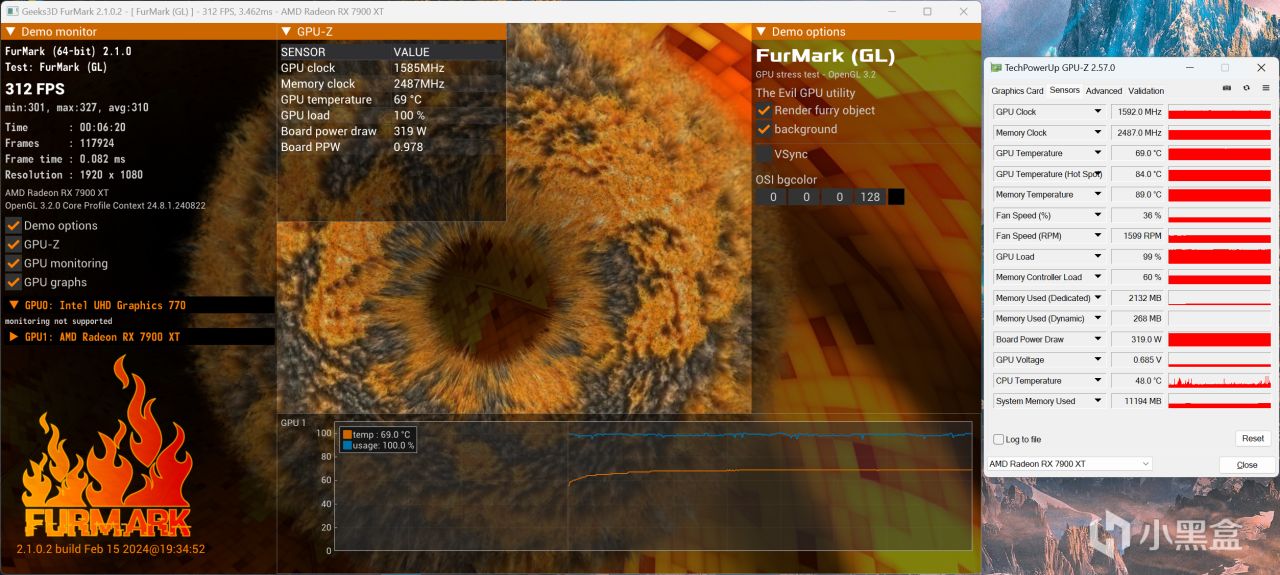Open the System Memory Used sensor dropdown
Image resolution: width=1280 pixels, height=575 pixels.
1098,401
